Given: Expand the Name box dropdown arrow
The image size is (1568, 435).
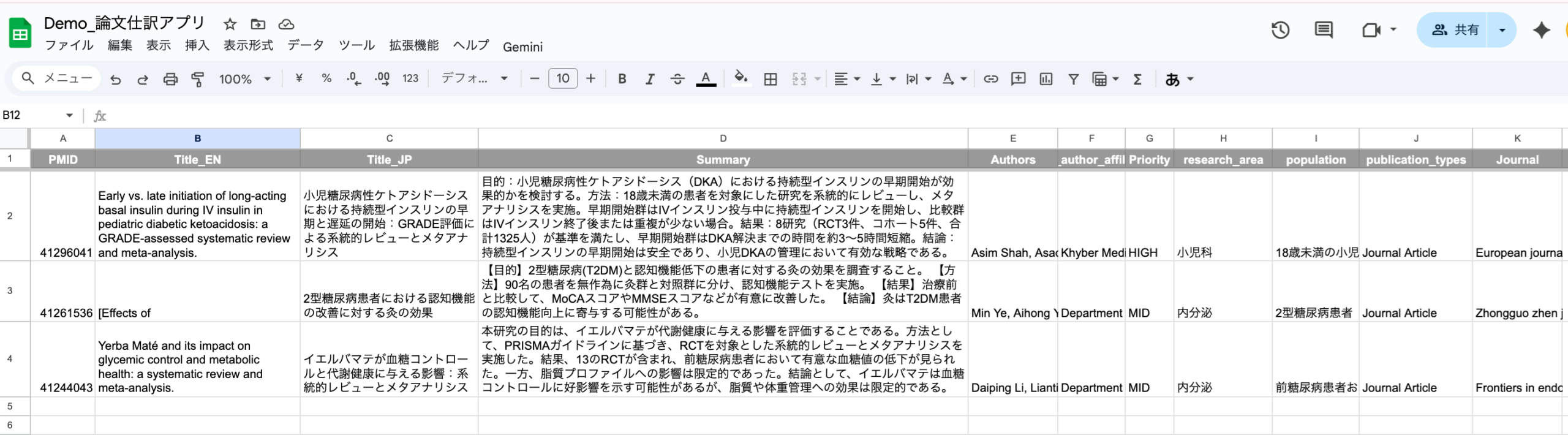Looking at the screenshot, I should coord(69,115).
